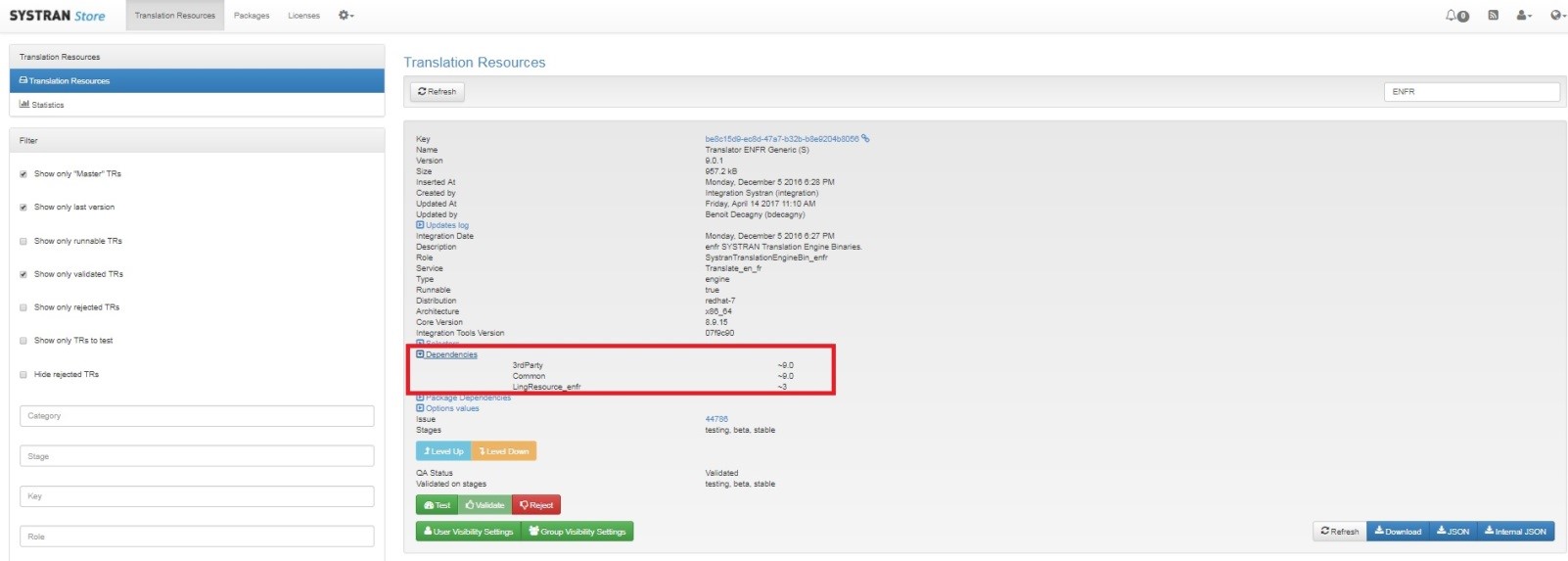Click the SYSTRAN Store logo

point(57,16)
